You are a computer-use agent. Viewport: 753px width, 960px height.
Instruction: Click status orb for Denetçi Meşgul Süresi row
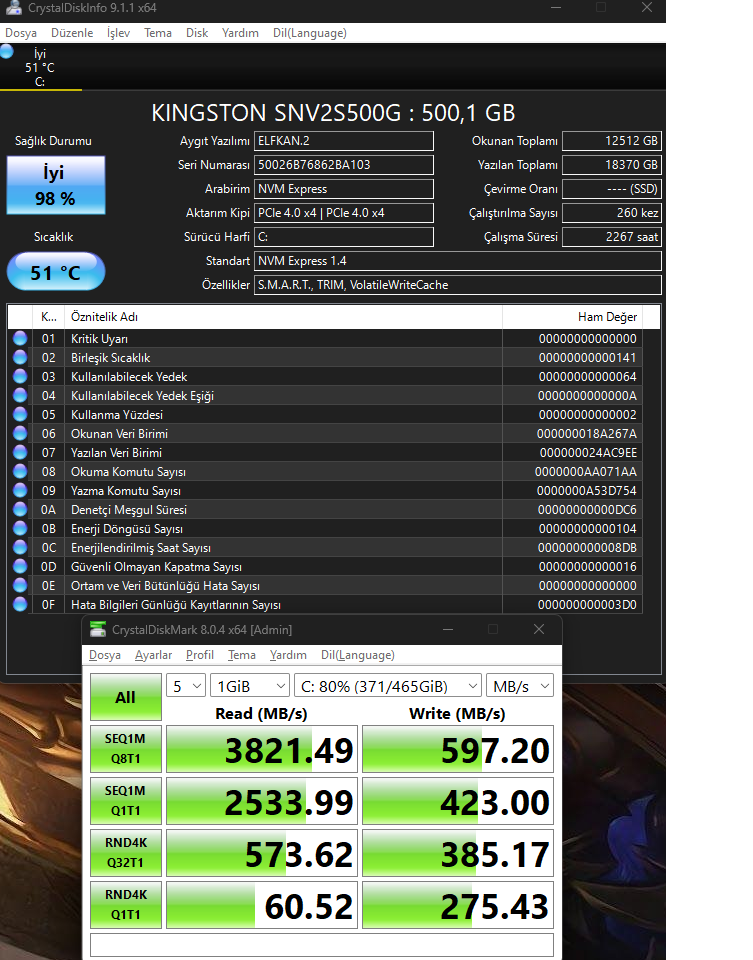[x=20, y=509]
